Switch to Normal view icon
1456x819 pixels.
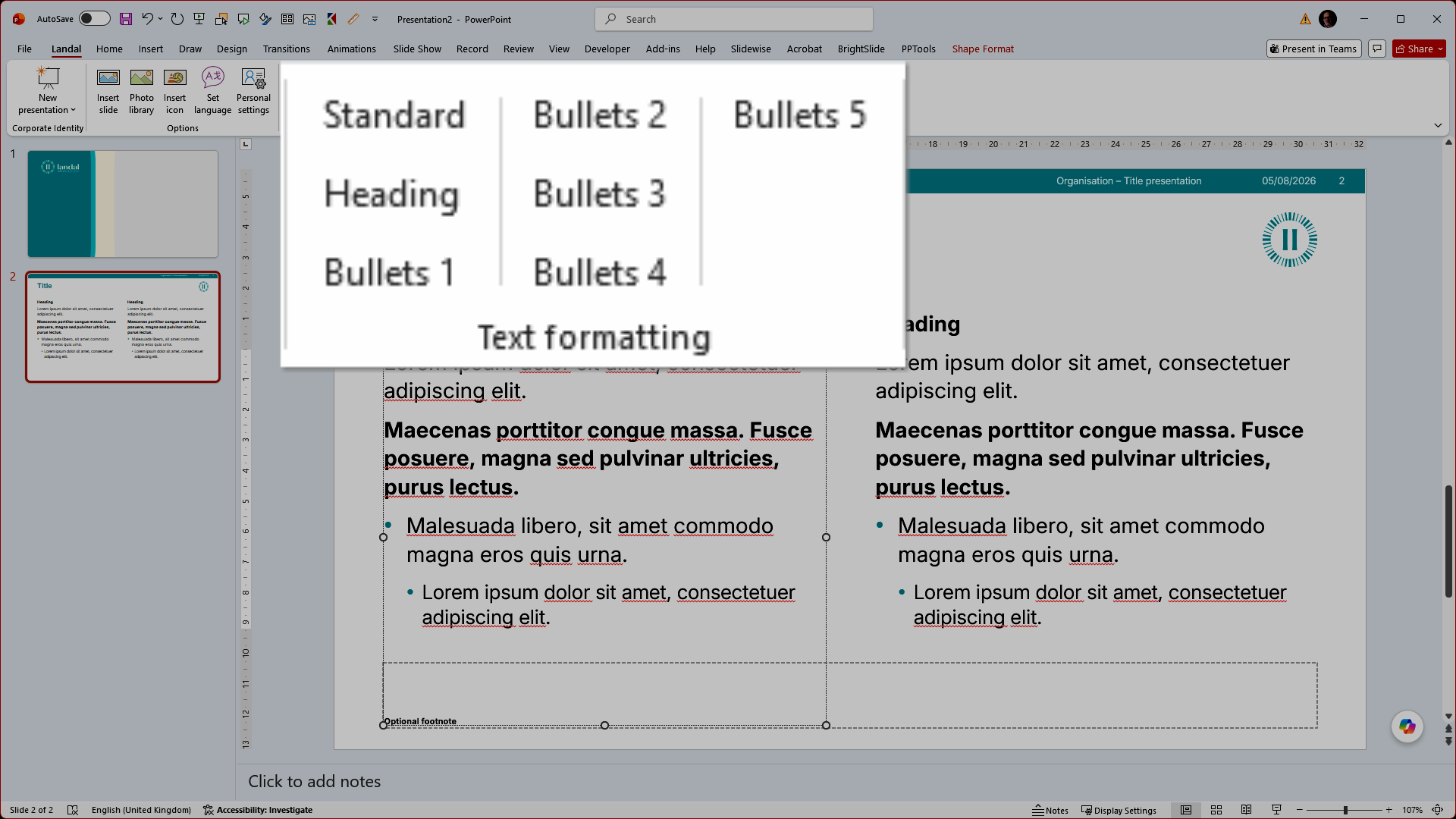[x=1186, y=810]
